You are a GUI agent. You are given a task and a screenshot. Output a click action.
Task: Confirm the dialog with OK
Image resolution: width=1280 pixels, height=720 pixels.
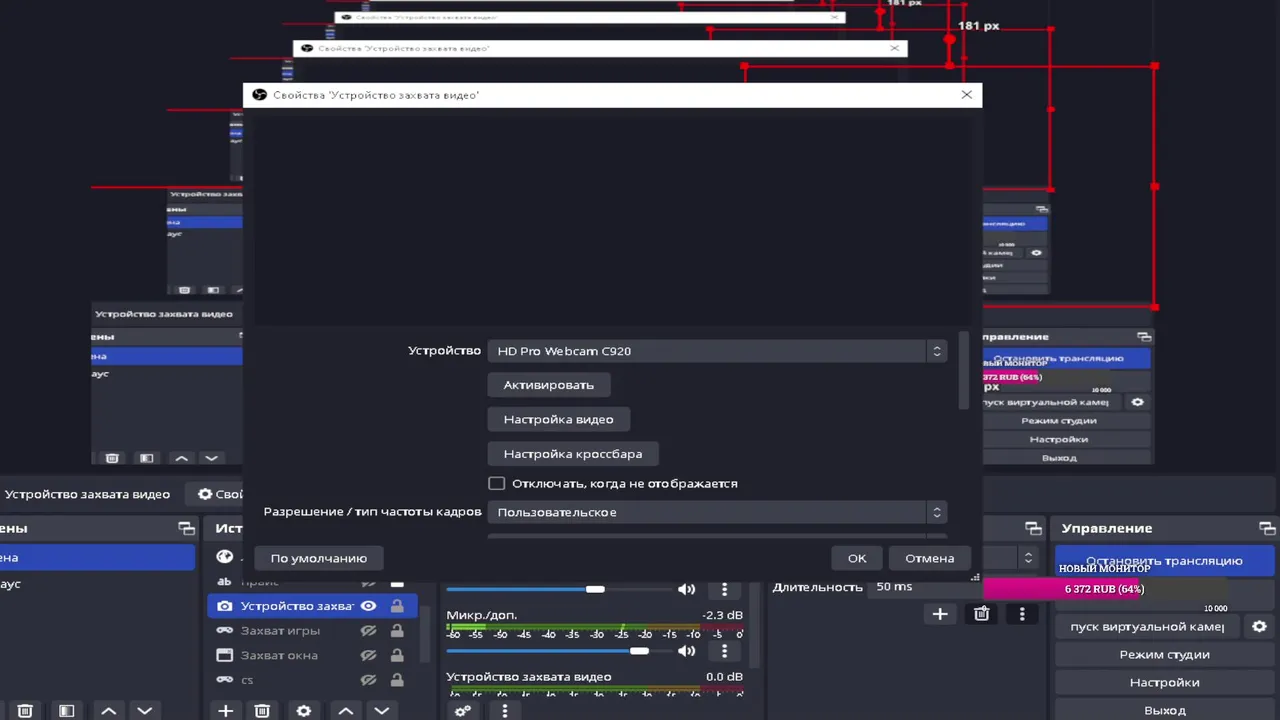coord(857,558)
